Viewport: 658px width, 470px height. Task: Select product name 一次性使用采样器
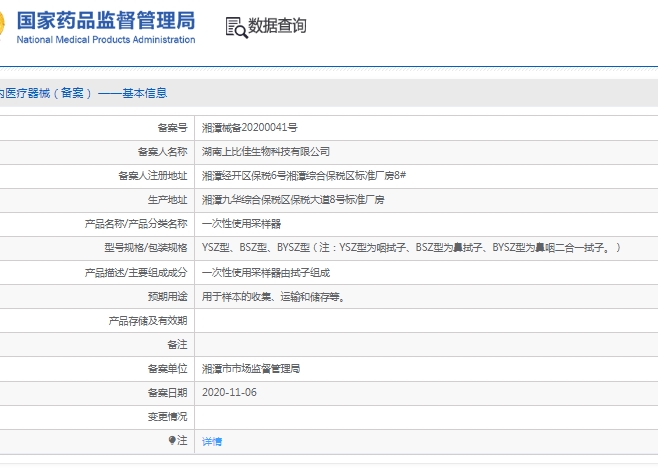(241, 224)
